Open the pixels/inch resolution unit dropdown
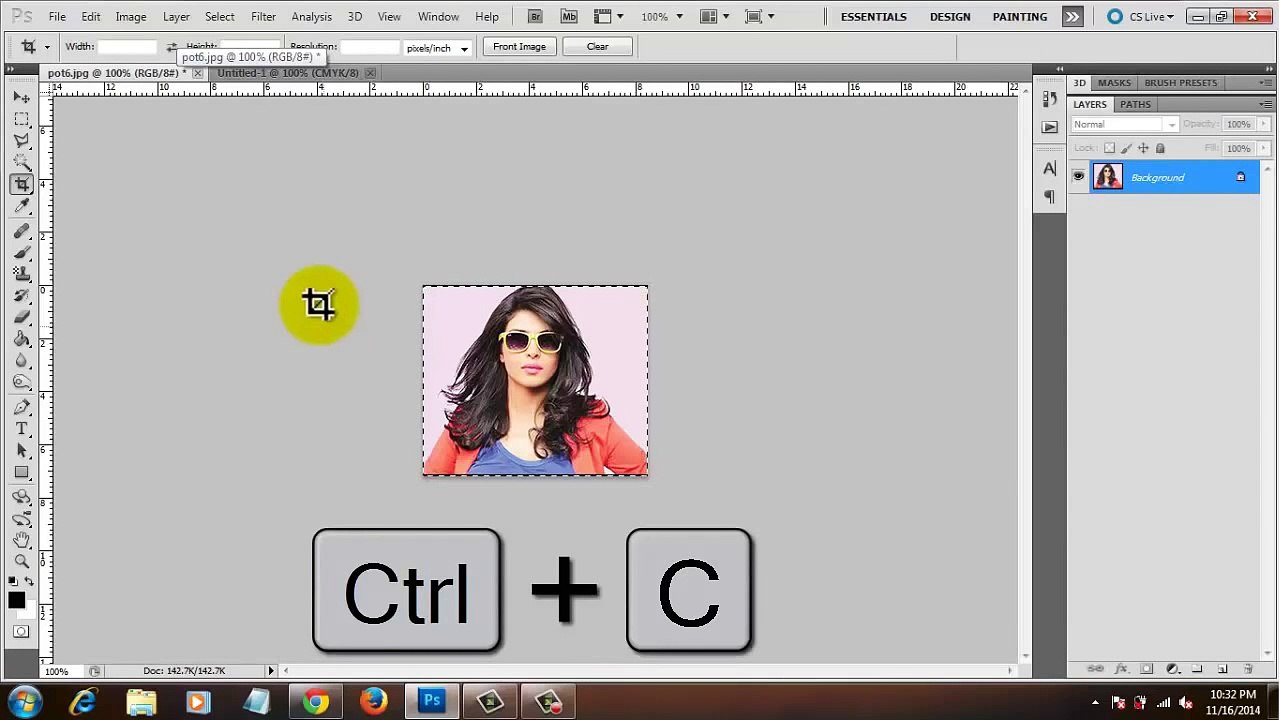This screenshot has height=720, width=1280. tap(437, 48)
